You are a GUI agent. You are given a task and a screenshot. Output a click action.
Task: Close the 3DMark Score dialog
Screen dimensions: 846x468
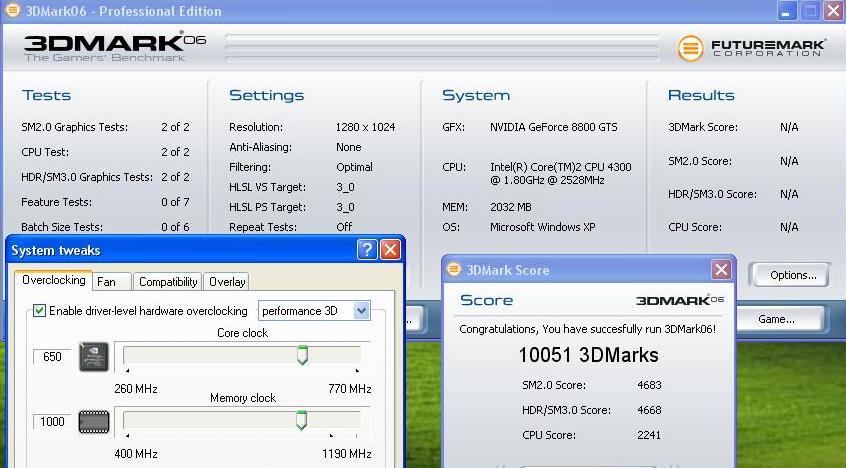(721, 269)
